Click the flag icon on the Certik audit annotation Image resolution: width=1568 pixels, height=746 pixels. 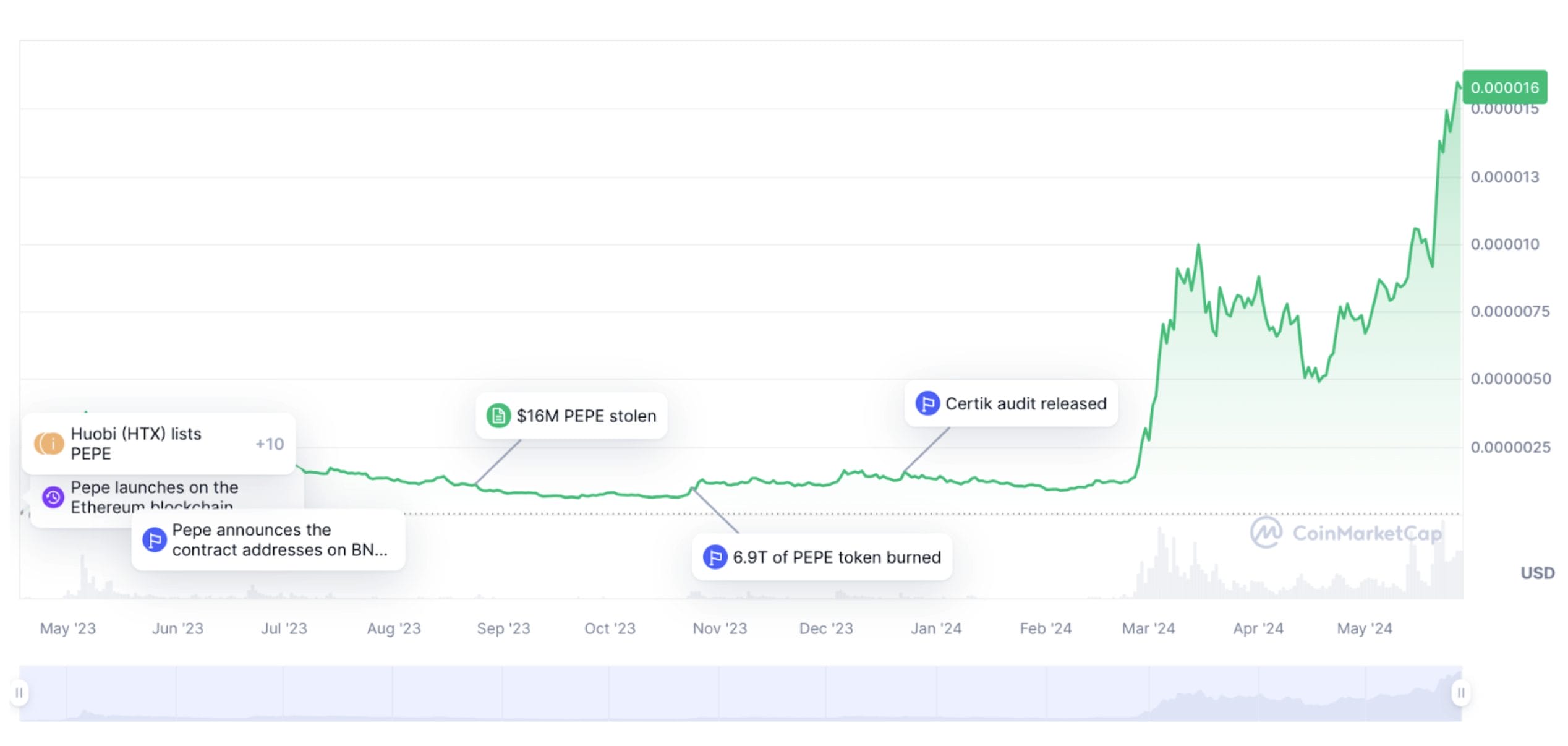927,403
